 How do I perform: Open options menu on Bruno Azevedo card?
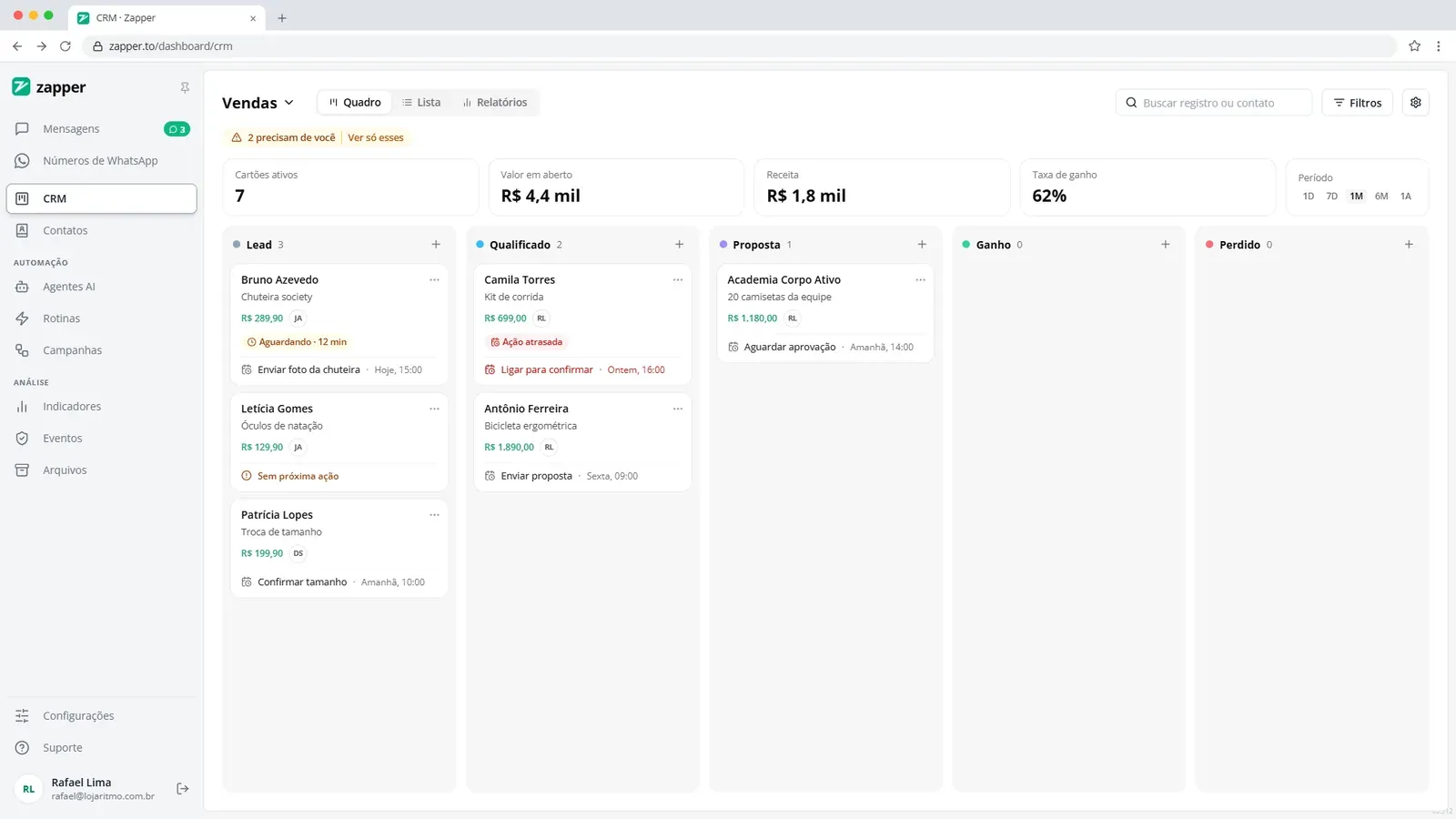434,280
